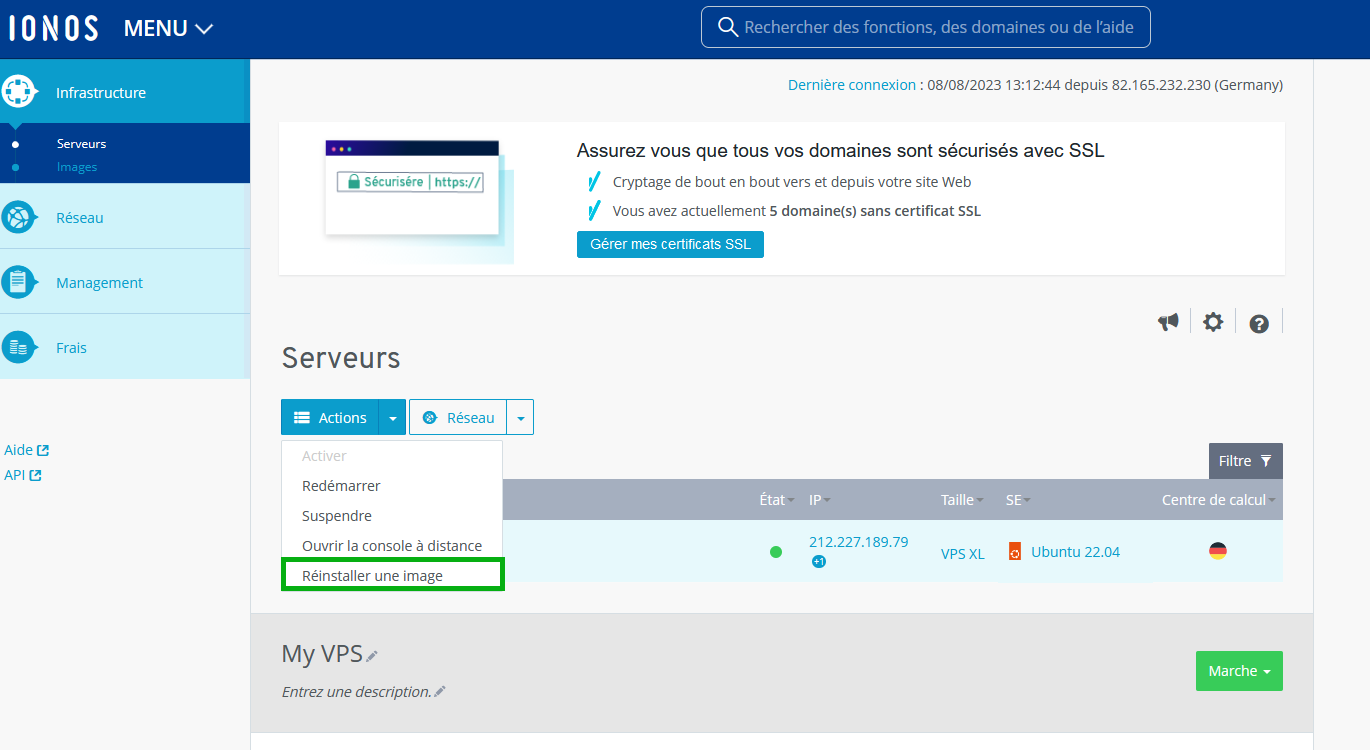Toggle the Actions dropdown arrow
The height and width of the screenshot is (750, 1370).
pos(393,418)
